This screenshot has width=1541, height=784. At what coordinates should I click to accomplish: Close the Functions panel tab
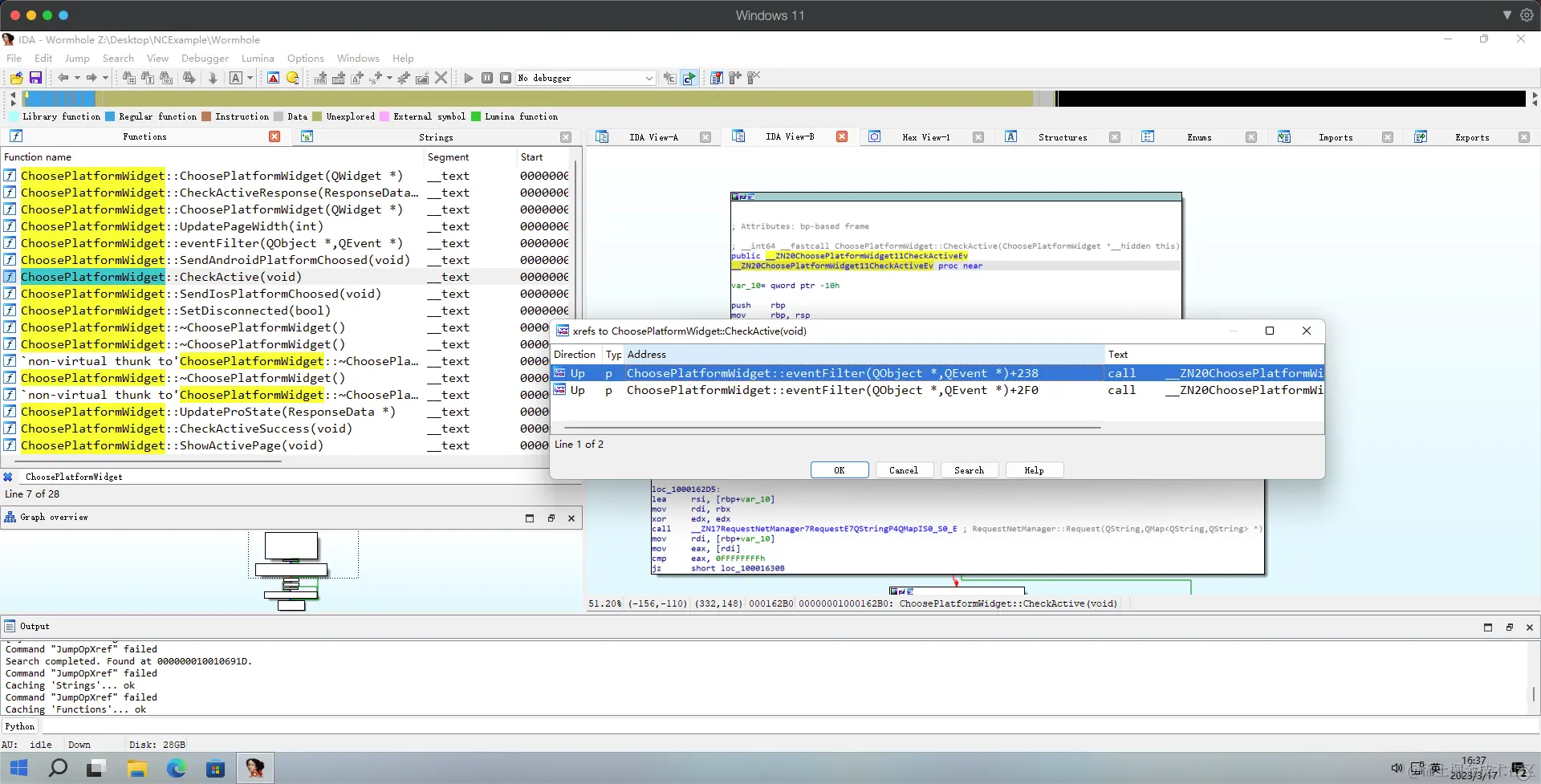tap(274, 136)
